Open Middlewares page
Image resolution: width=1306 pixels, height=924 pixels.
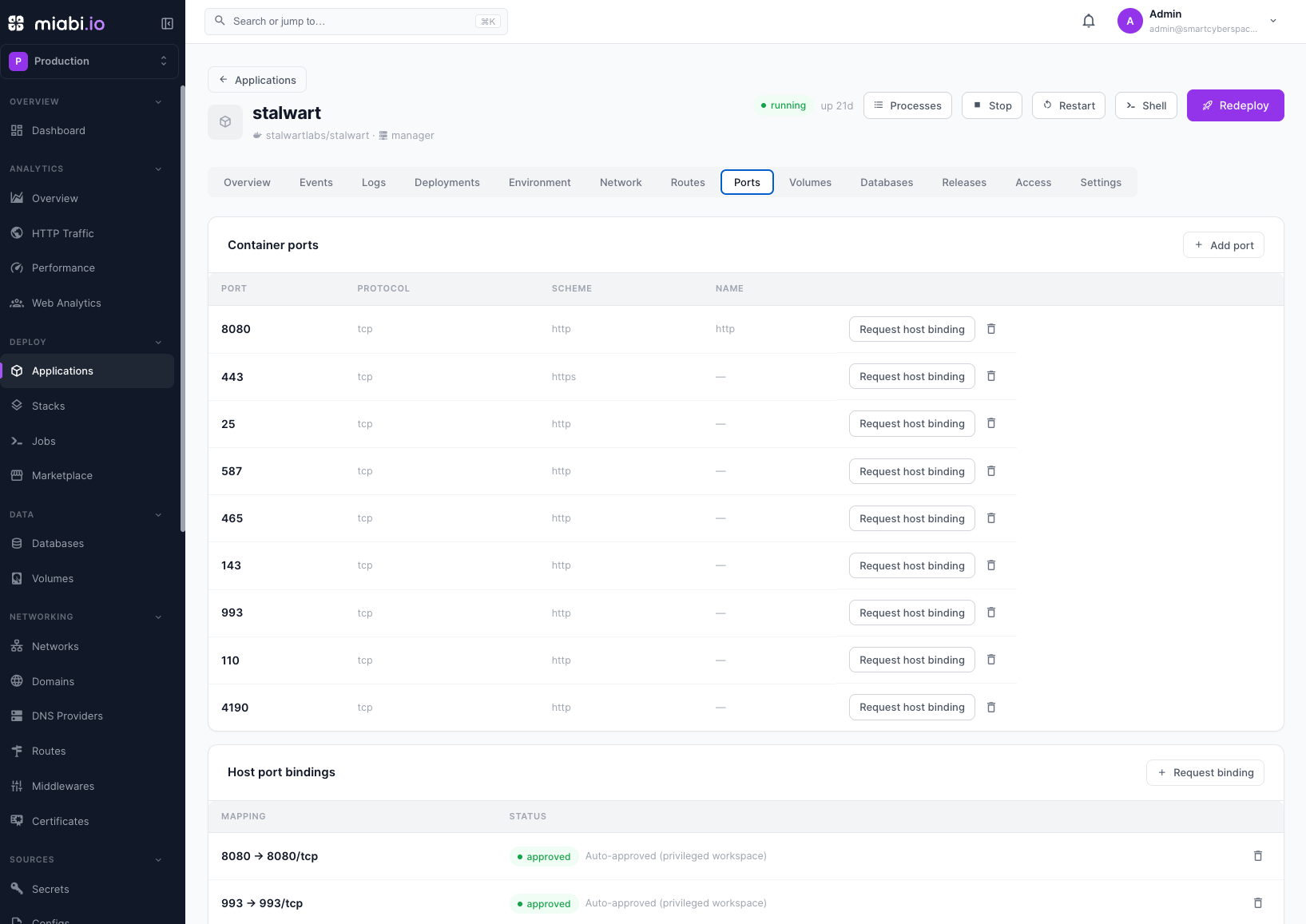click(87, 787)
